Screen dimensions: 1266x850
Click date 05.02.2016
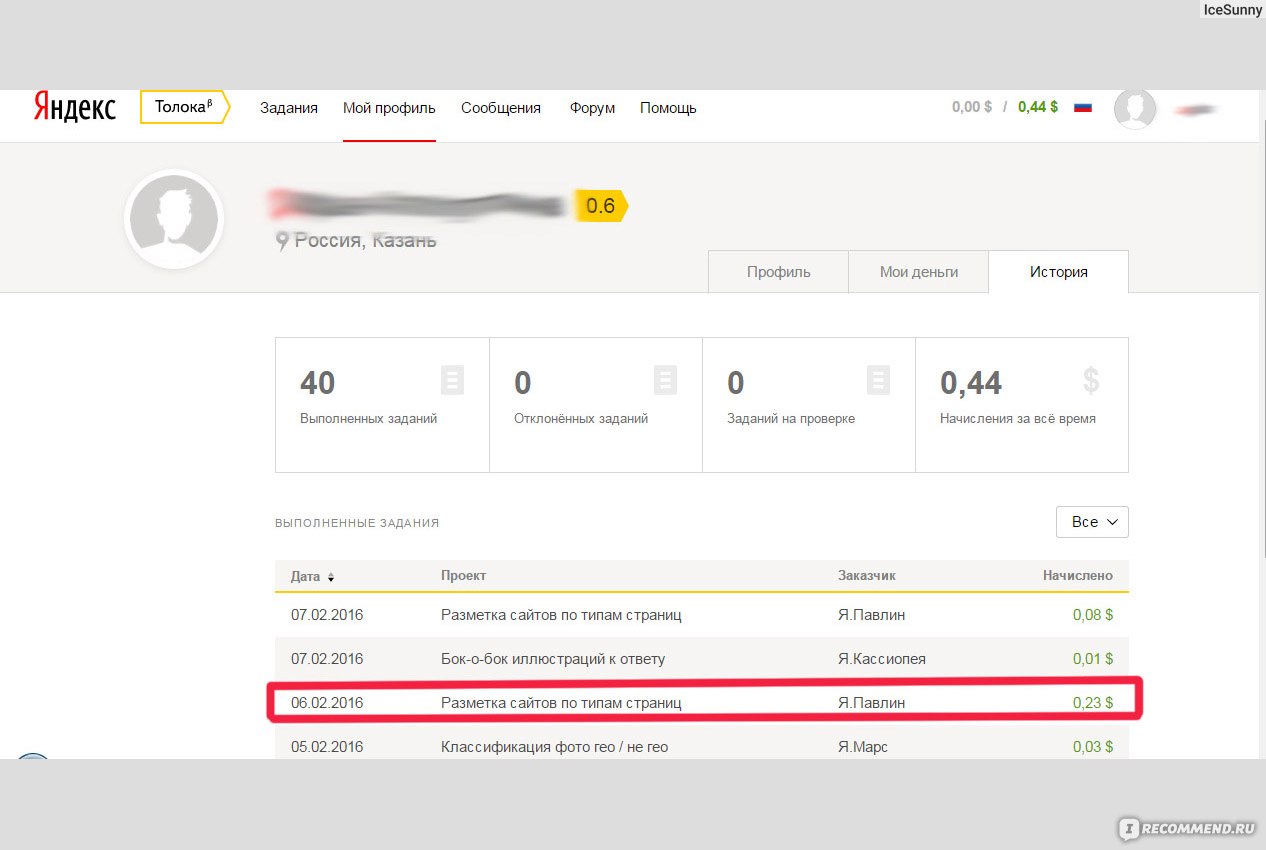(327, 747)
